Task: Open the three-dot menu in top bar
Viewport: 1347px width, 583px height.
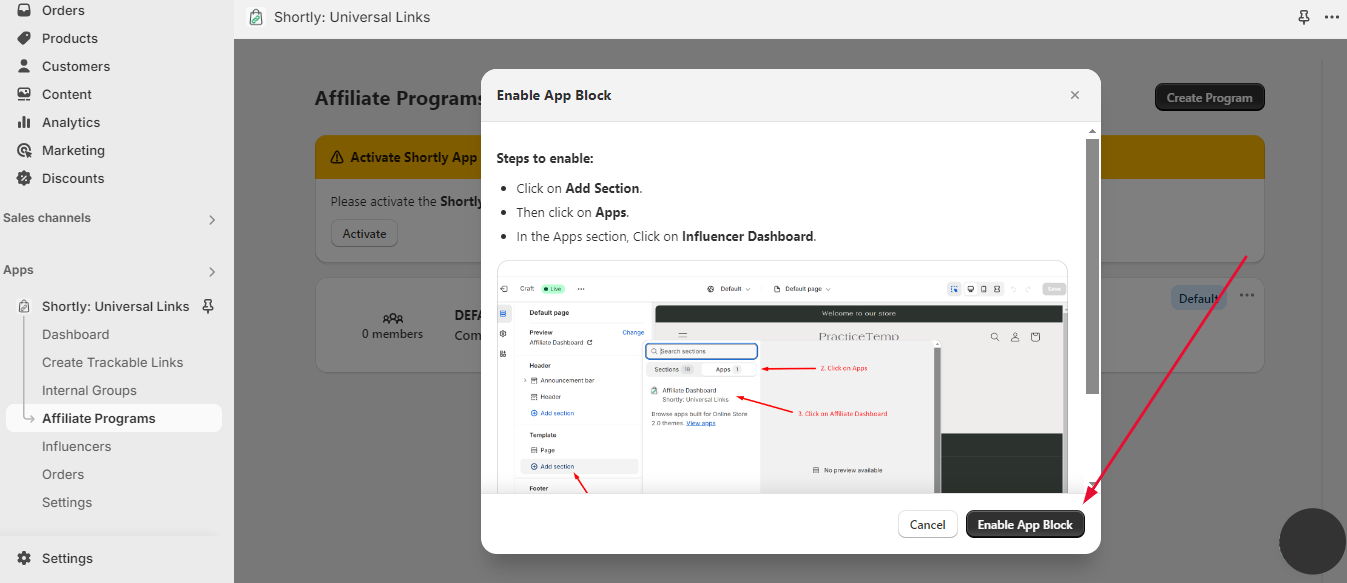Action: click(1331, 17)
